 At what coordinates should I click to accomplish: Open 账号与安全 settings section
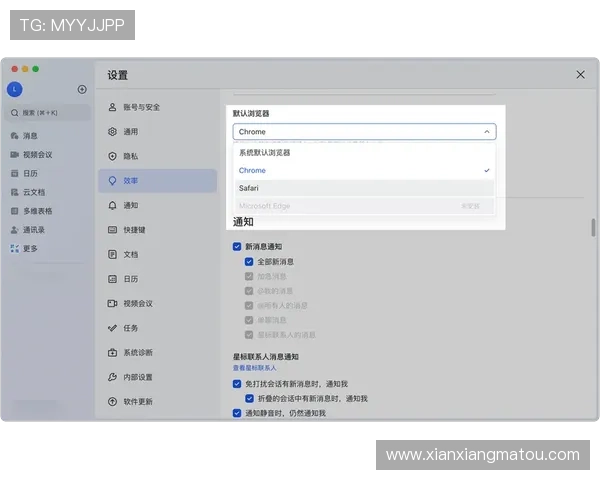click(x=157, y=107)
